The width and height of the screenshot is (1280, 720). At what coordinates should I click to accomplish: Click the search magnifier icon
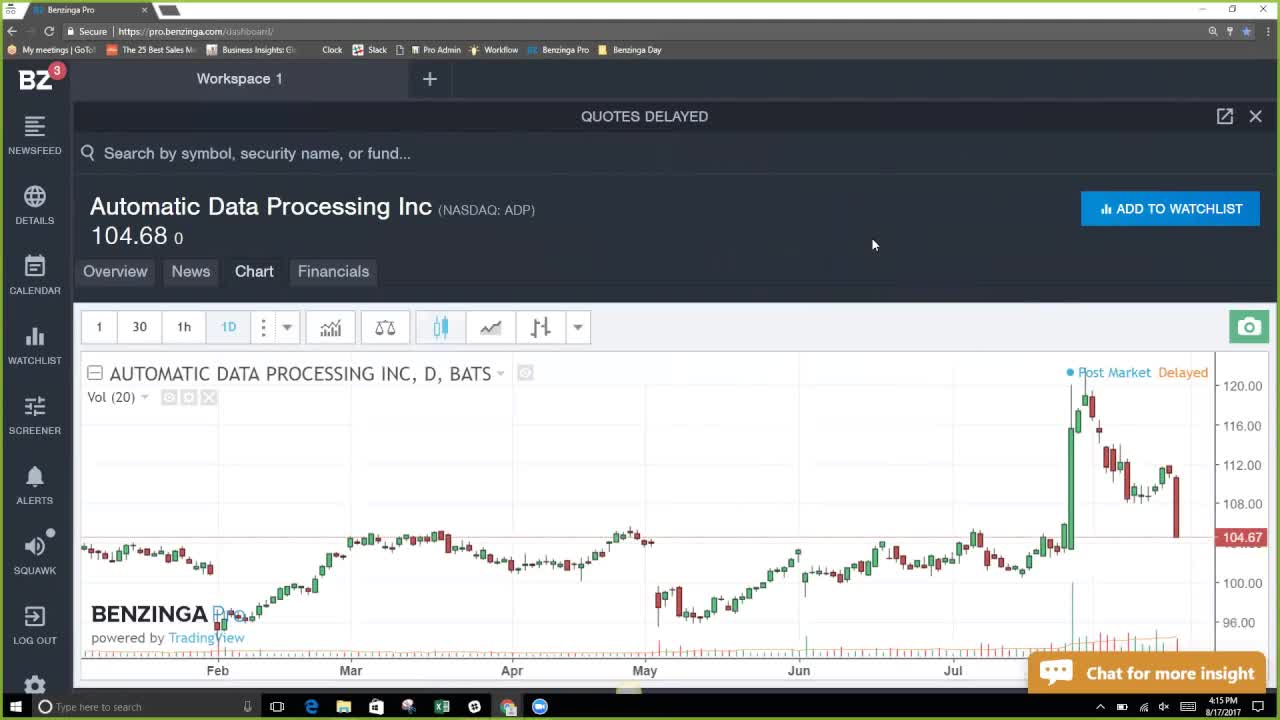pos(88,153)
